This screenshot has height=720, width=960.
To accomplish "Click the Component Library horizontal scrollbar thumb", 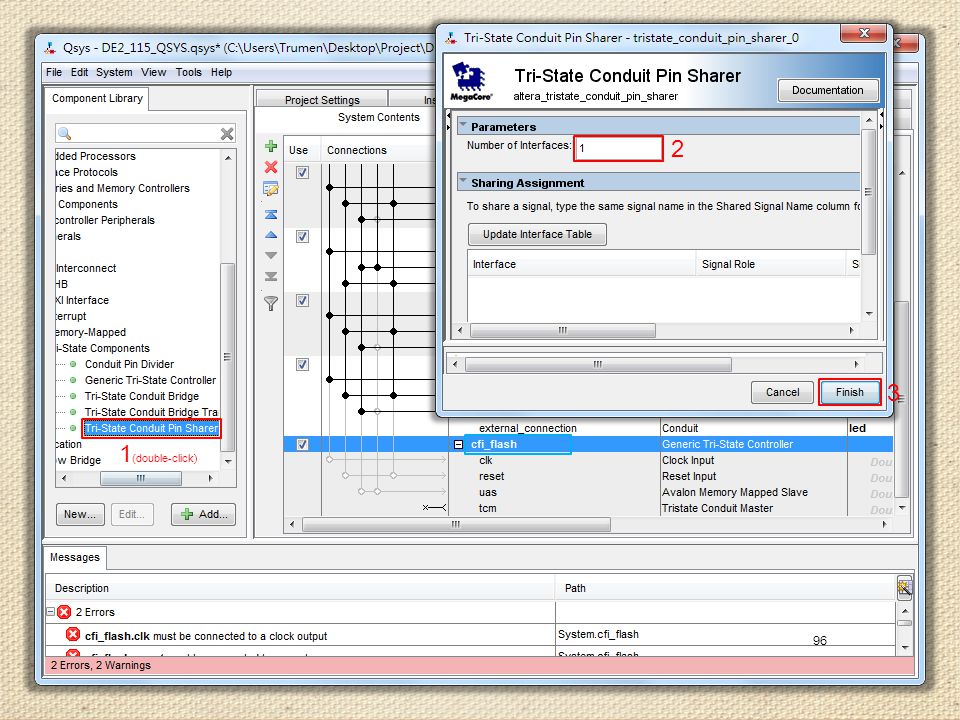I will pos(141,478).
